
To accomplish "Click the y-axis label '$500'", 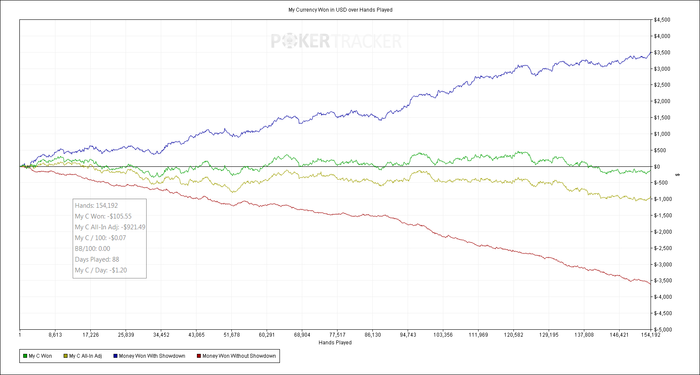I will (660, 150).
